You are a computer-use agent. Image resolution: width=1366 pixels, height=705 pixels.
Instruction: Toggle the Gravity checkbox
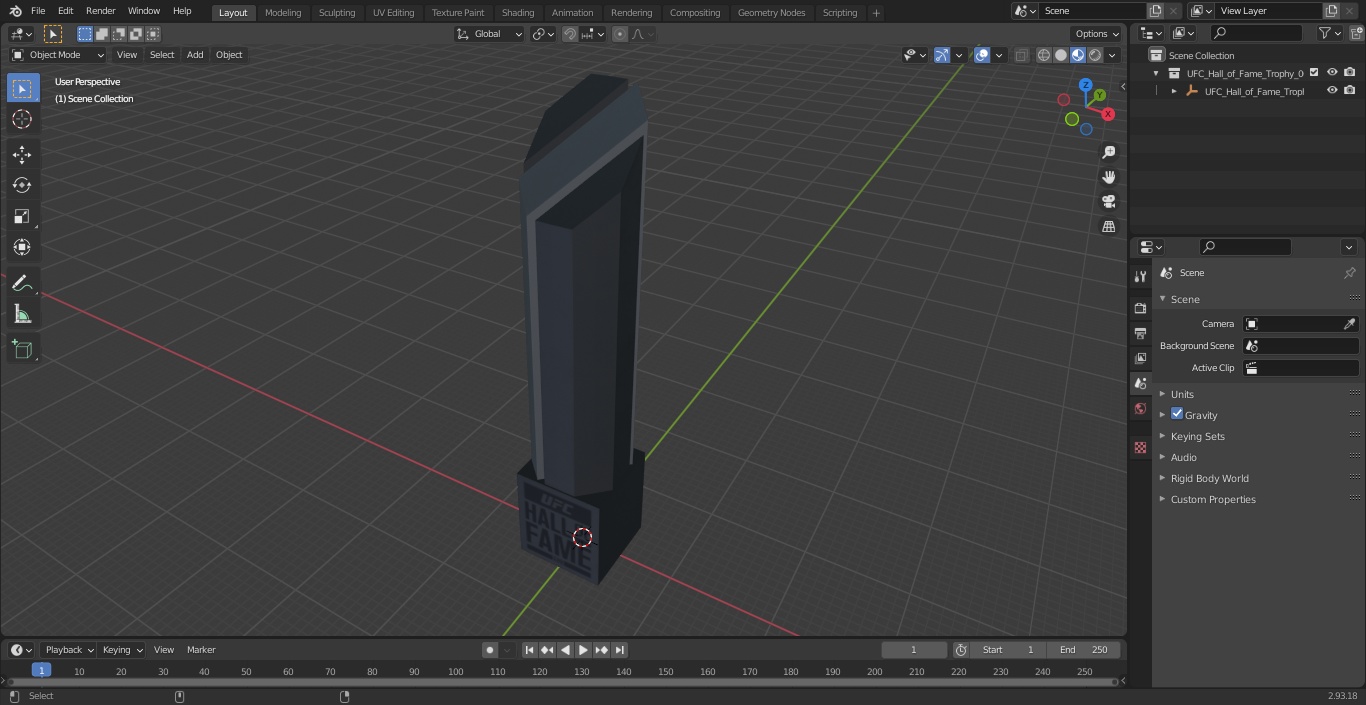(x=1177, y=414)
